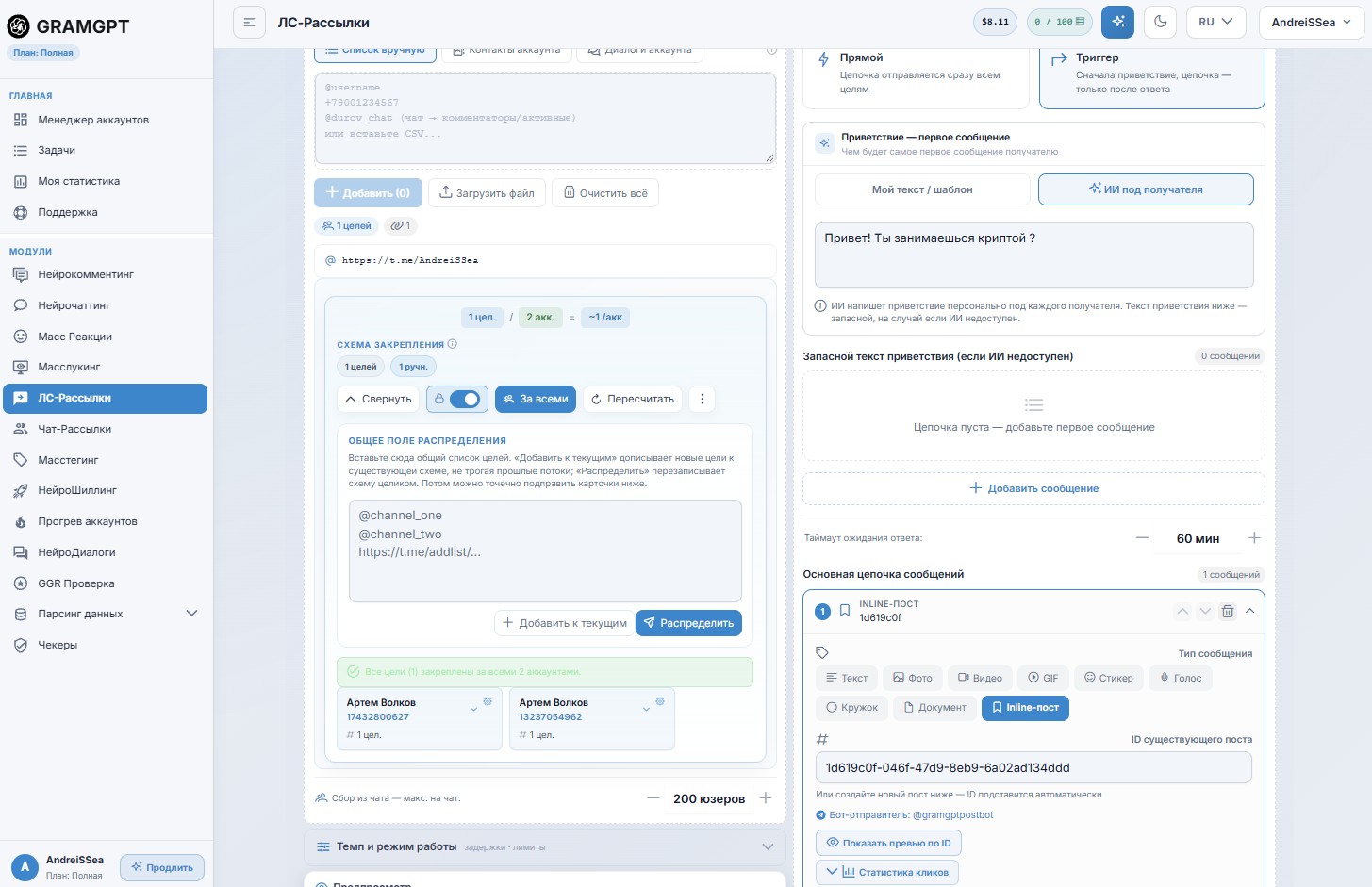
Task: Collapse sidebar with hamburger menu icon
Action: click(x=249, y=22)
